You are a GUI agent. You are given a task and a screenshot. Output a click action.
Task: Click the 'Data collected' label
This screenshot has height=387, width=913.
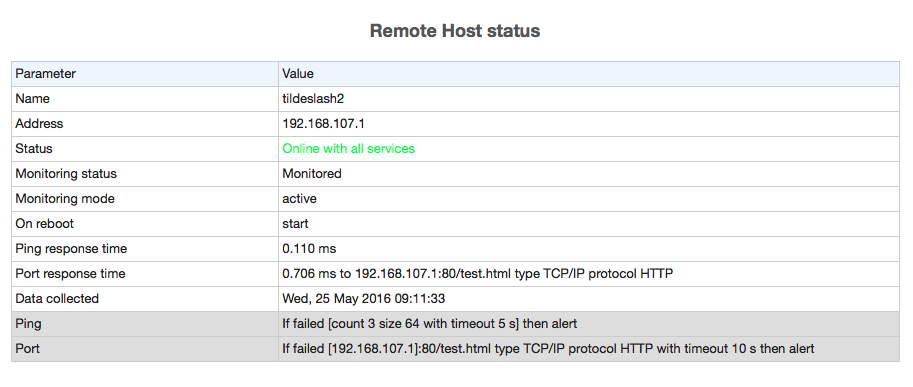pos(57,299)
